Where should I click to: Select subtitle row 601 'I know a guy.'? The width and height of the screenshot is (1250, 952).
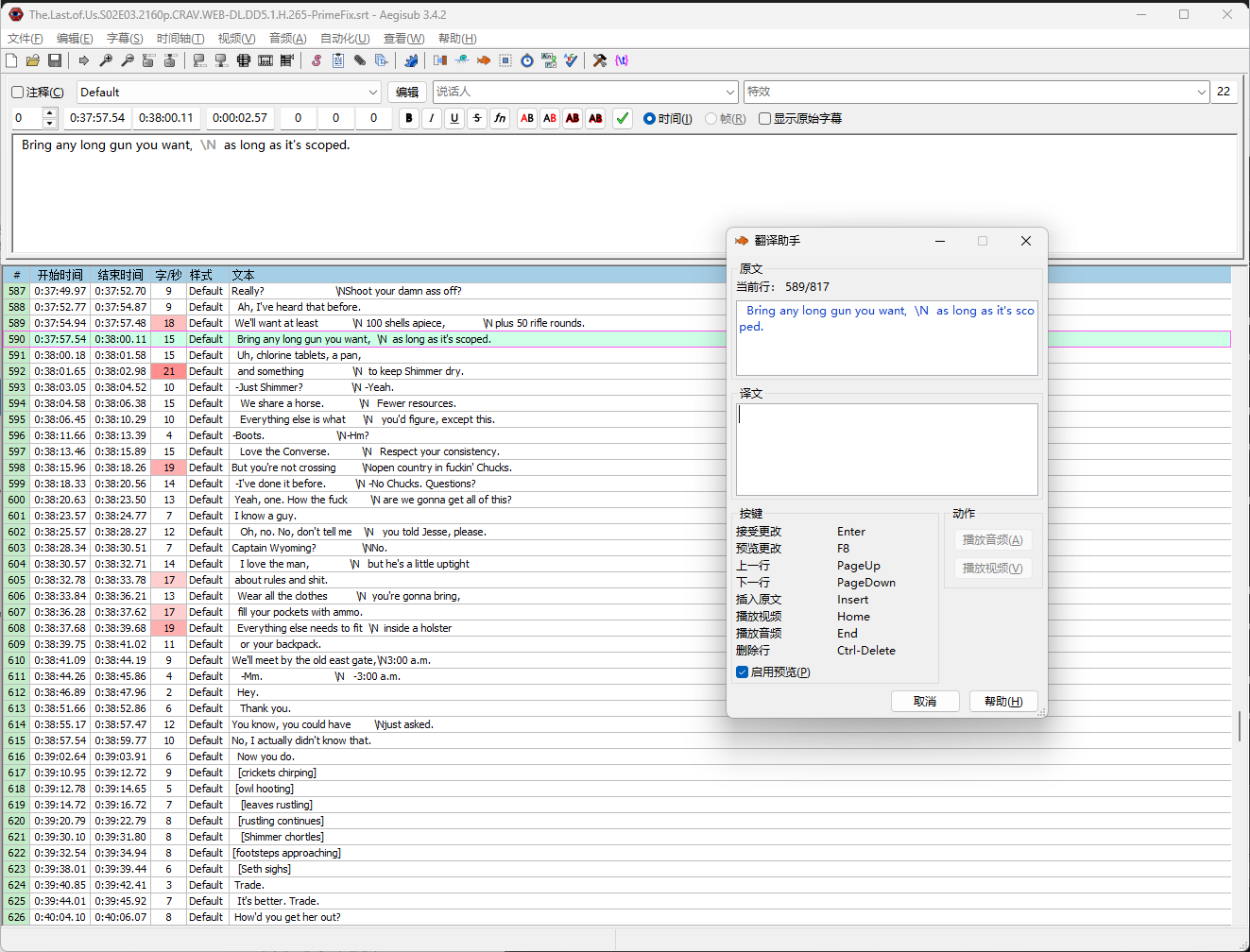tap(617, 516)
